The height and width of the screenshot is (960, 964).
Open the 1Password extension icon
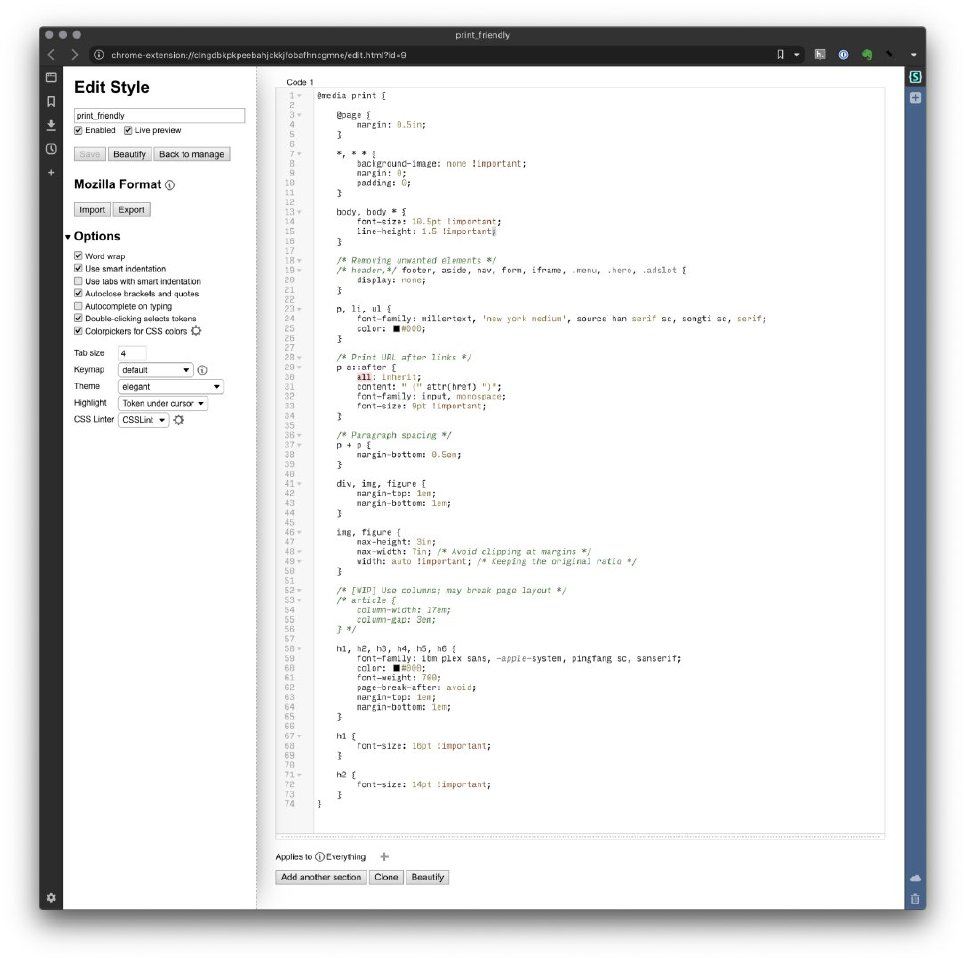[843, 55]
